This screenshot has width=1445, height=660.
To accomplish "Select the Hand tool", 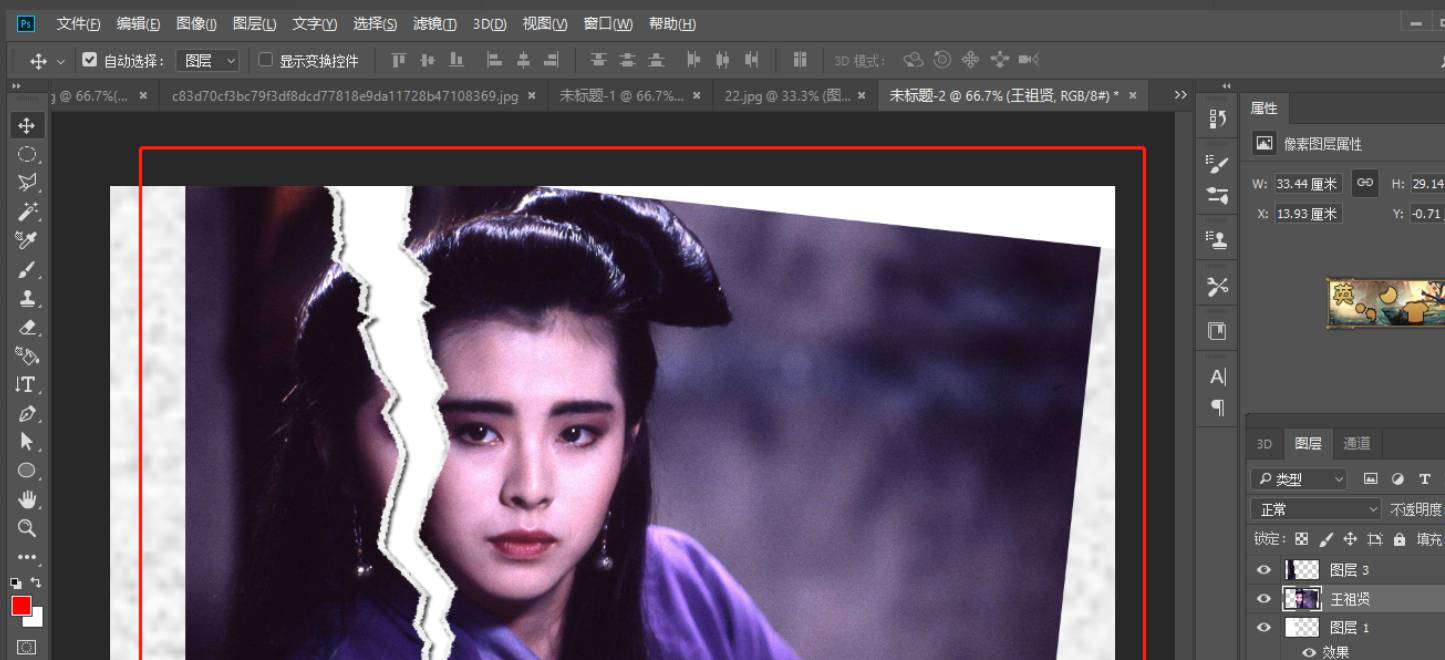I will pyautogui.click(x=27, y=499).
